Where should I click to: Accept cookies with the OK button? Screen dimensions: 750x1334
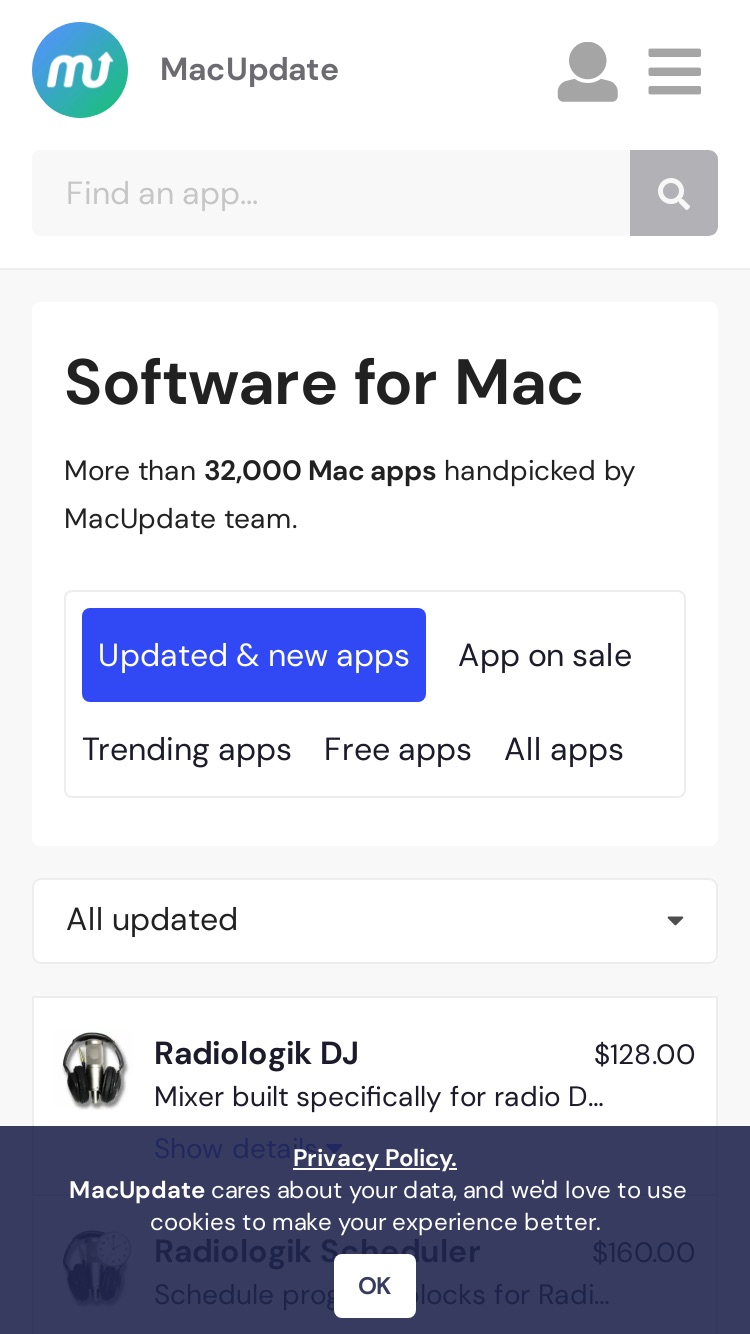tap(375, 1286)
